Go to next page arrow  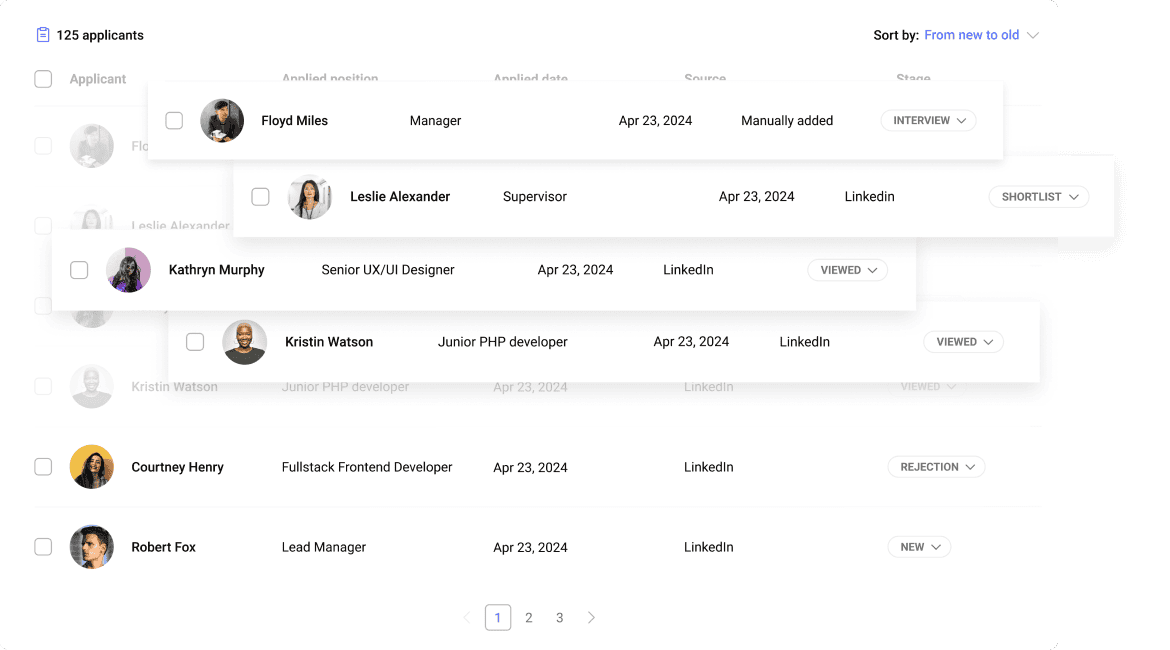click(591, 618)
